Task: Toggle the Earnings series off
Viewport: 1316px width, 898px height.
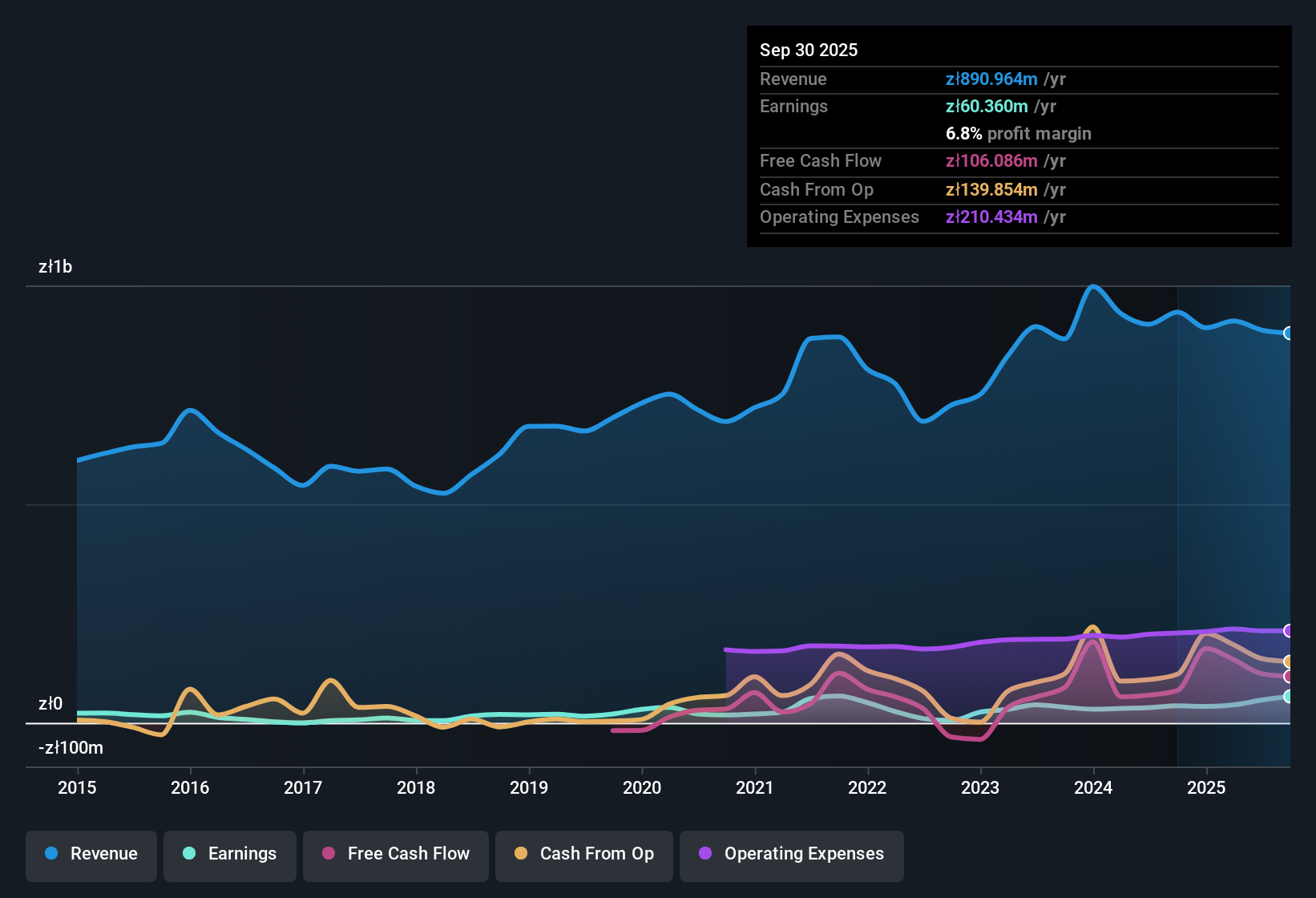Action: [230, 855]
